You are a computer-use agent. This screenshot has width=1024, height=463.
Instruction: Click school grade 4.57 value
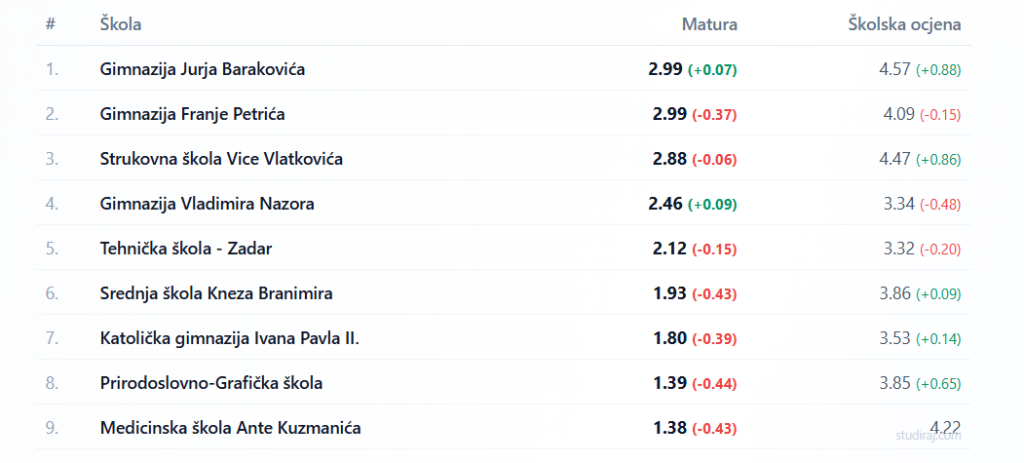[894, 69]
